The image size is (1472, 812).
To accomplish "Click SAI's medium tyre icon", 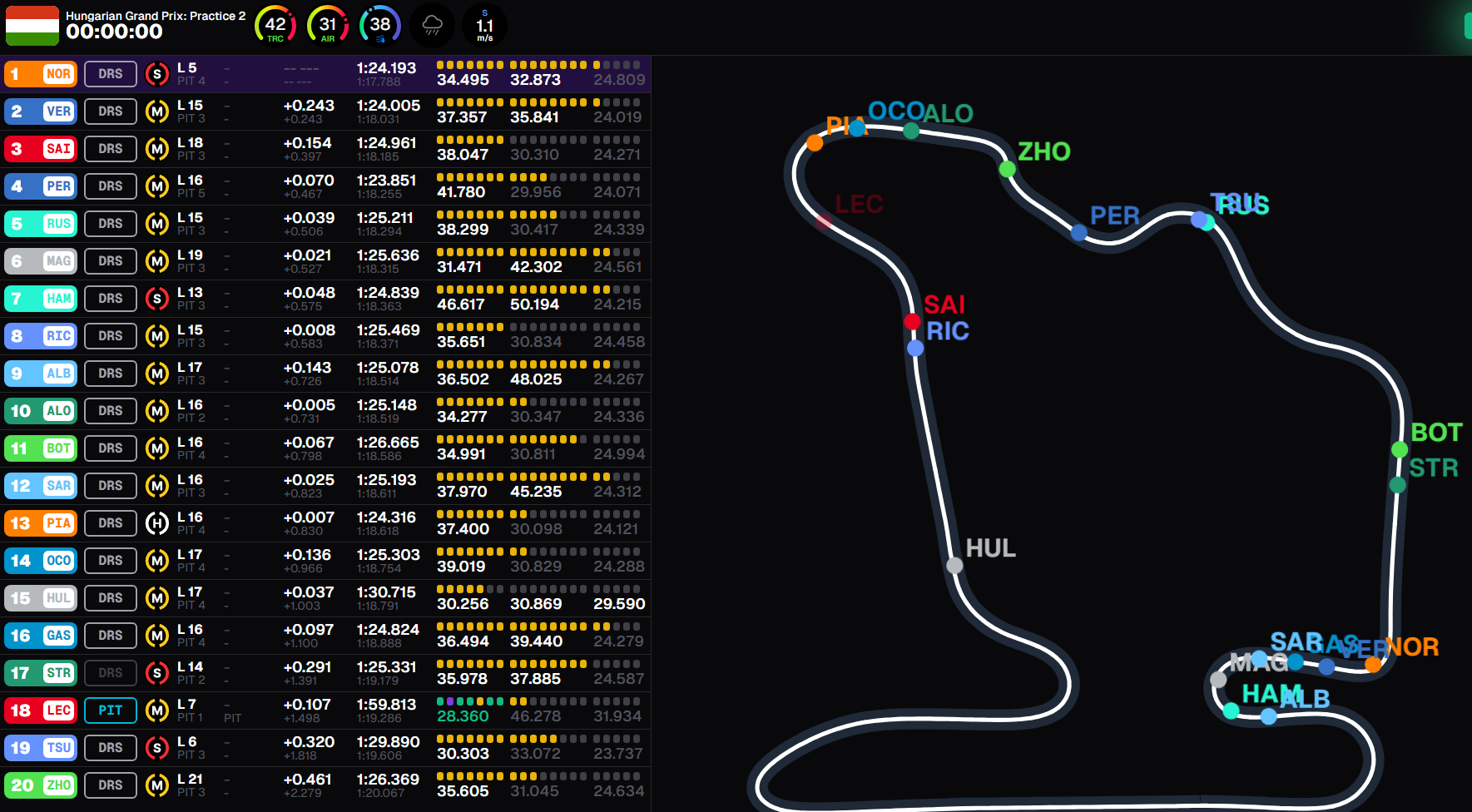I will point(157,149).
